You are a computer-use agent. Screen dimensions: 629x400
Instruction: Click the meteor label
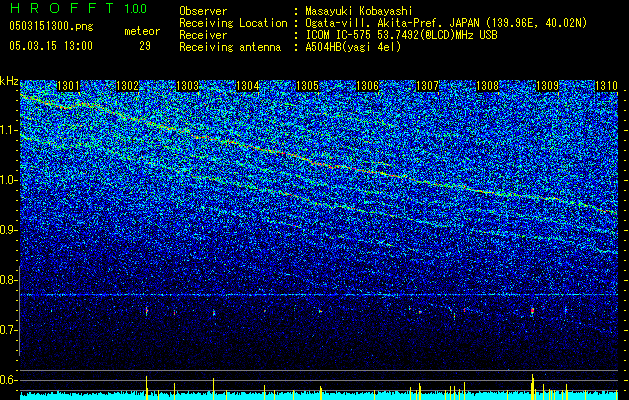pos(142,31)
